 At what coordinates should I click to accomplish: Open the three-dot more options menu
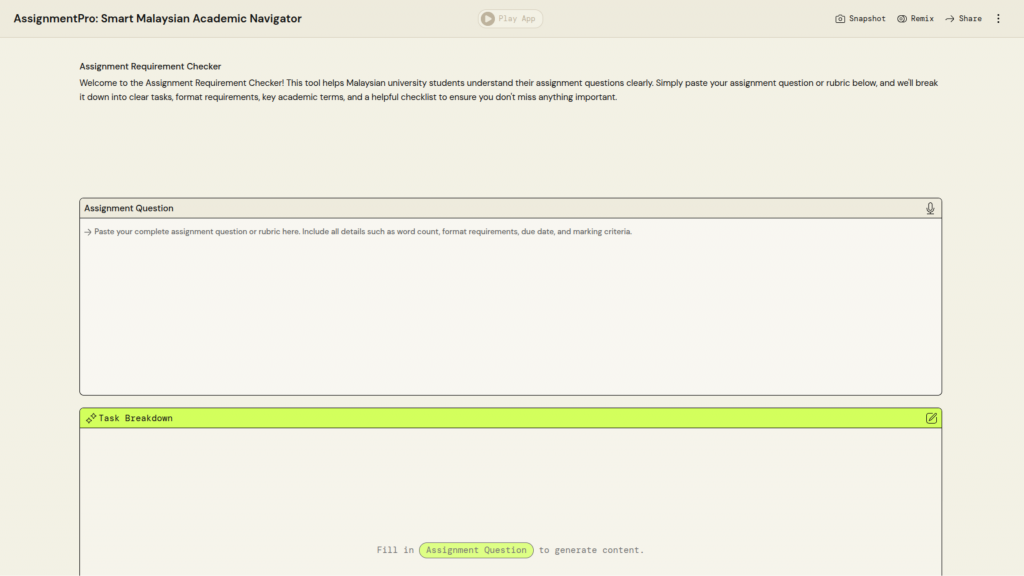coord(998,19)
